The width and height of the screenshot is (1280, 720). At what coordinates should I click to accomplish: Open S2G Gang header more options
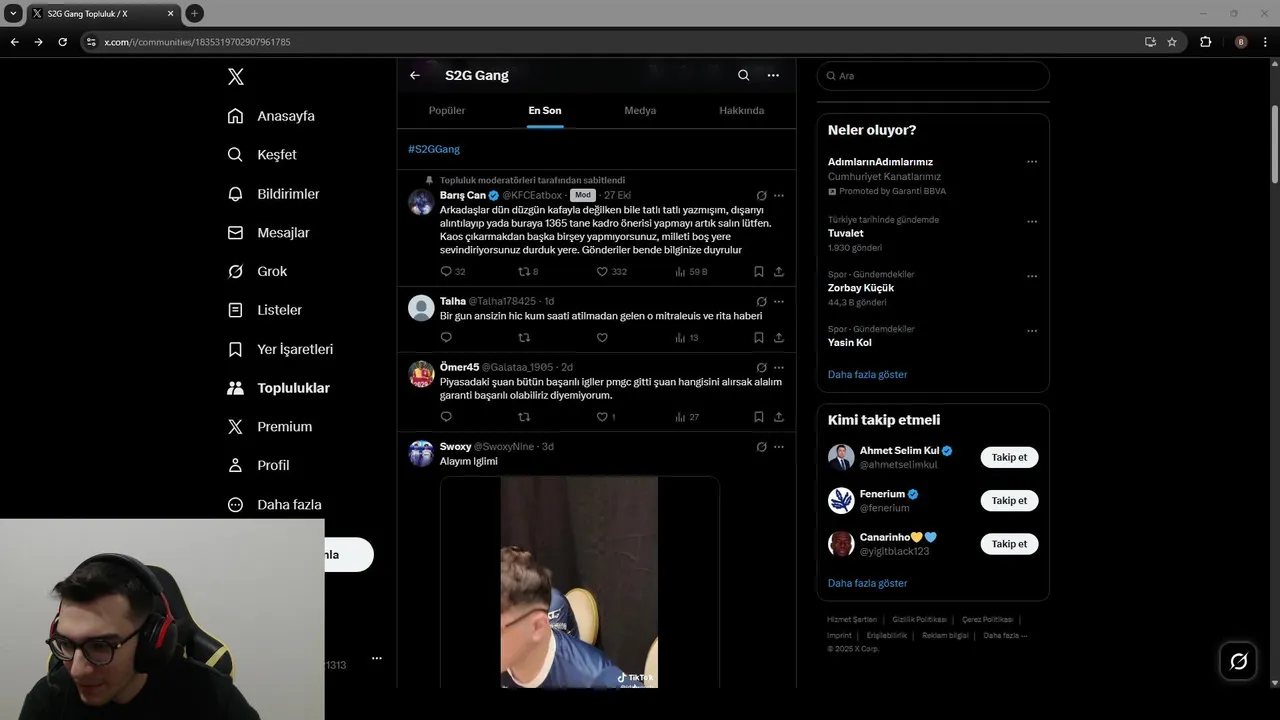(x=773, y=75)
